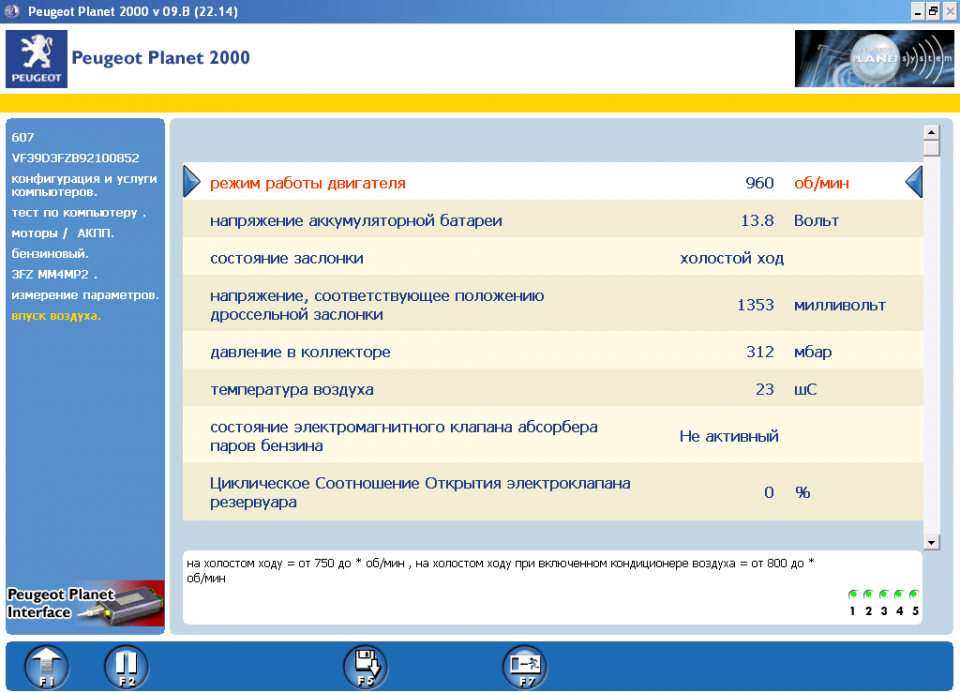Viewport: 960px width, 692px height.
Task: Click 'тест по компьютеру' in the left panel
Action: pyautogui.click(x=79, y=213)
